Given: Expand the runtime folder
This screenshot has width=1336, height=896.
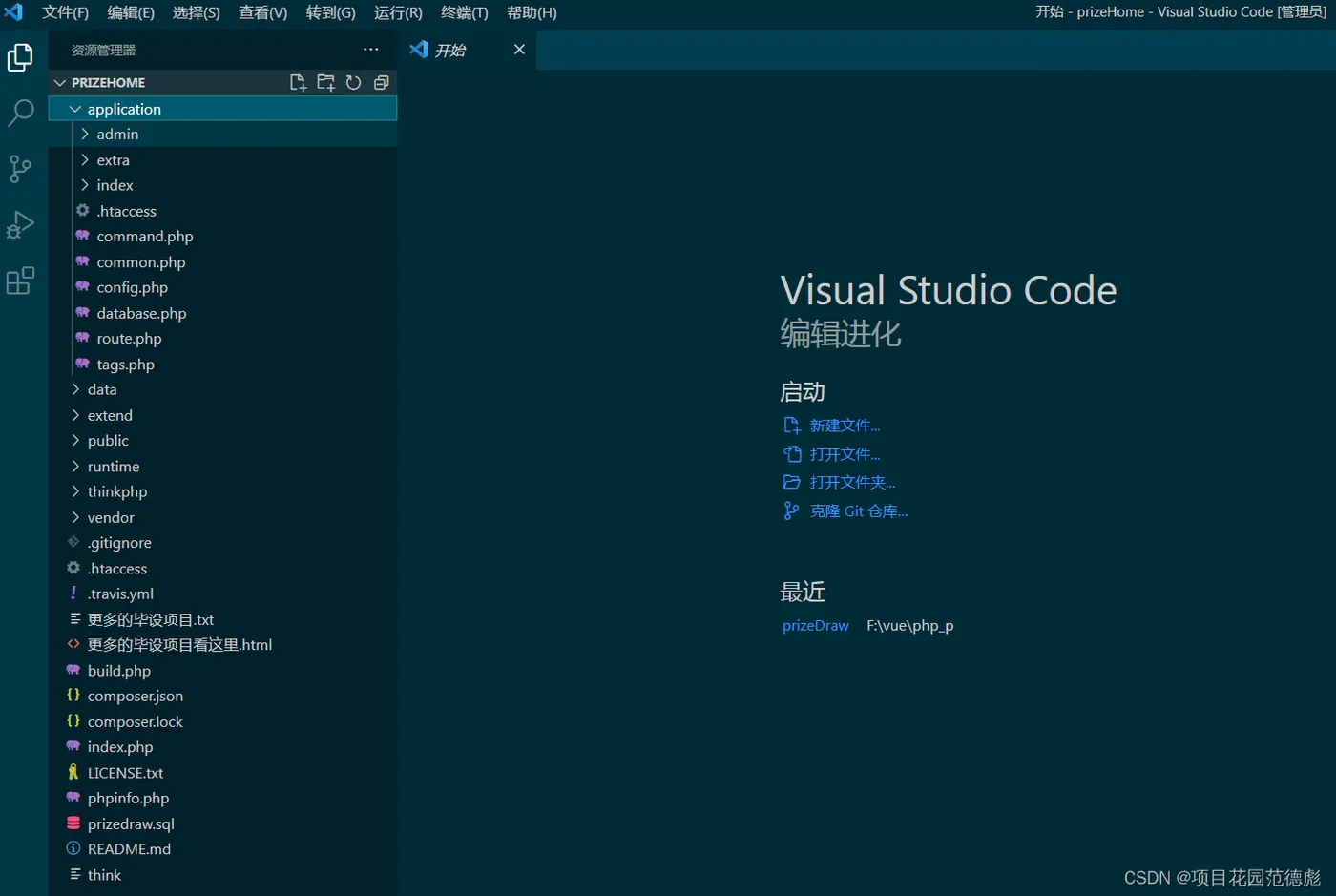Looking at the screenshot, I should coord(222,467).
